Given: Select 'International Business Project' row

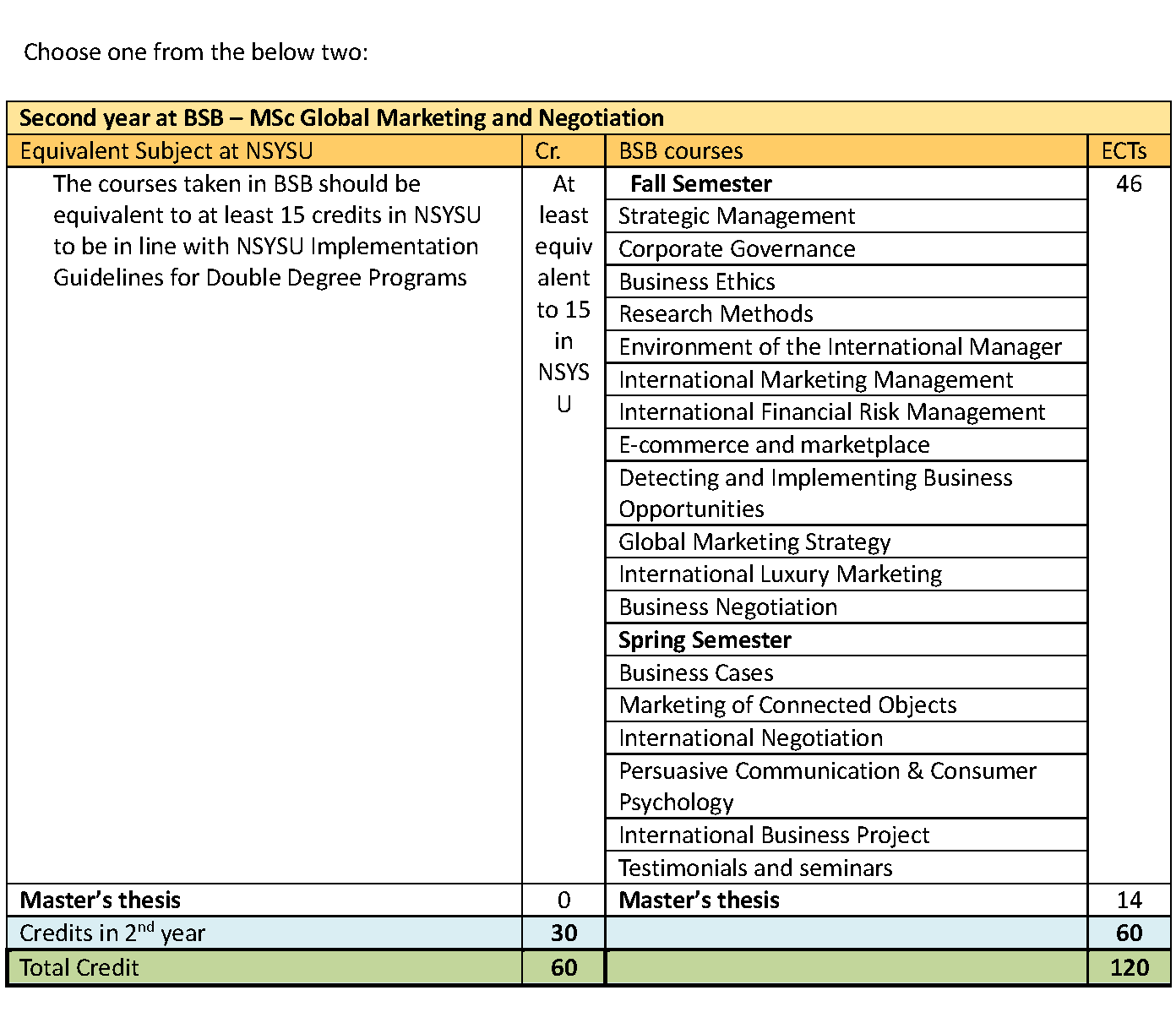Looking at the screenshot, I should pos(847,835).
